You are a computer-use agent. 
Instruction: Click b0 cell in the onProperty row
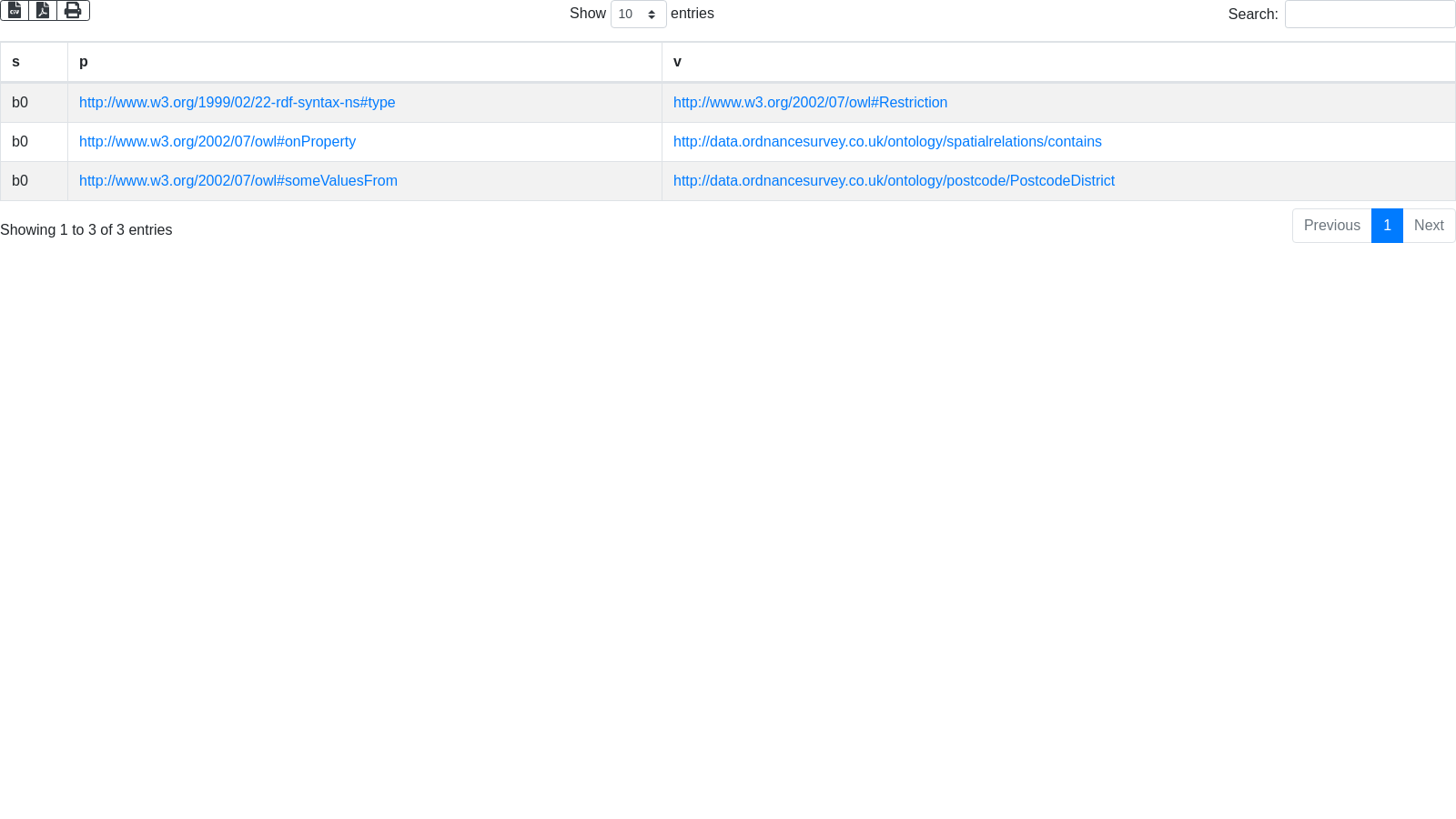click(20, 142)
